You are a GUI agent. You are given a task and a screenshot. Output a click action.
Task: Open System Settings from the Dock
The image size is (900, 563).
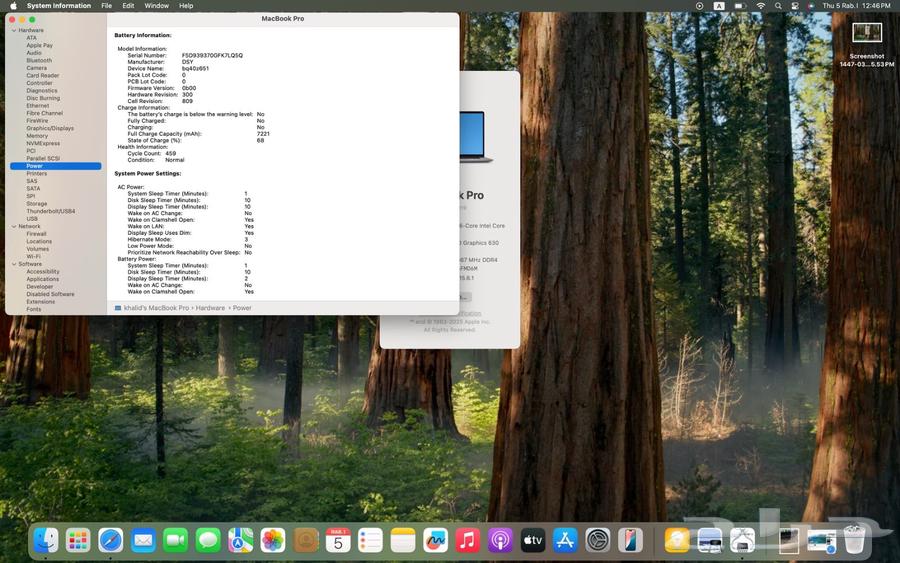tap(598, 540)
